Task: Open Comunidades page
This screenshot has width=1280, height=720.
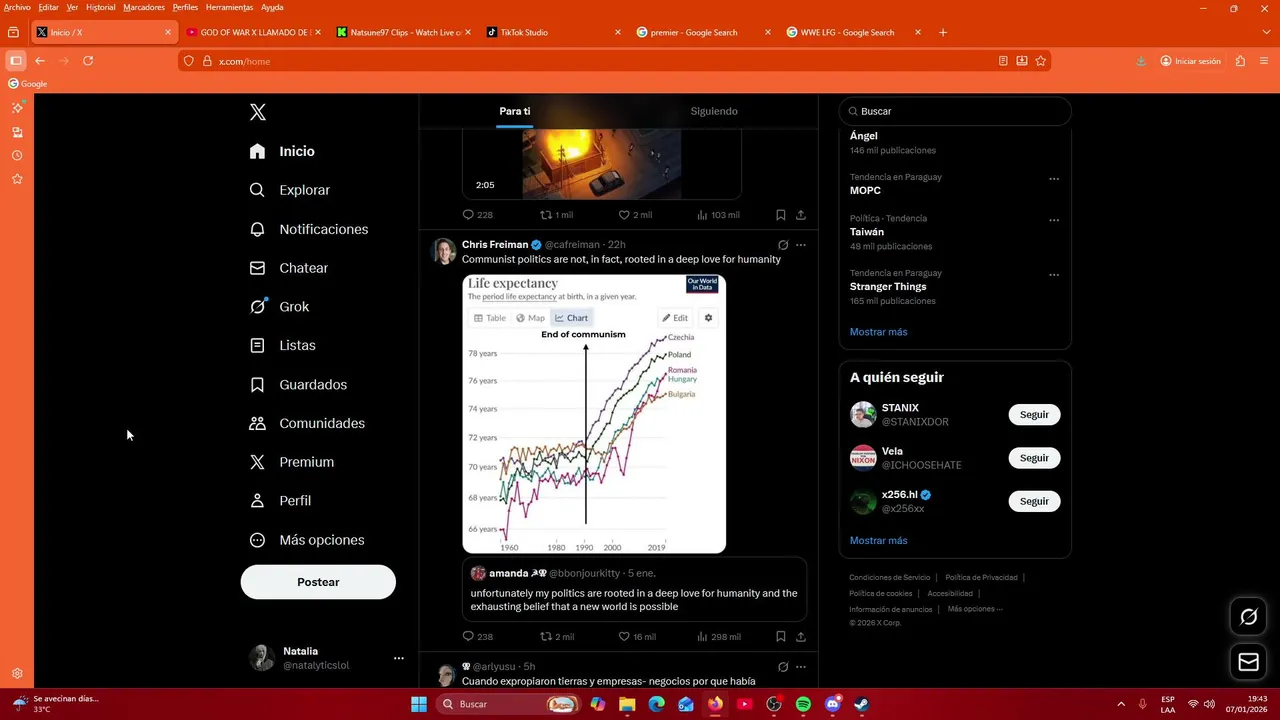Action: 307,423
